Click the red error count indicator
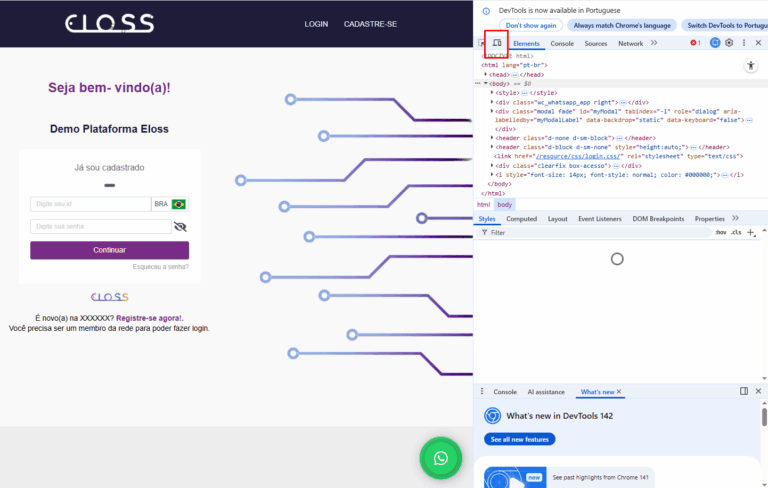768x488 pixels. [x=696, y=43]
